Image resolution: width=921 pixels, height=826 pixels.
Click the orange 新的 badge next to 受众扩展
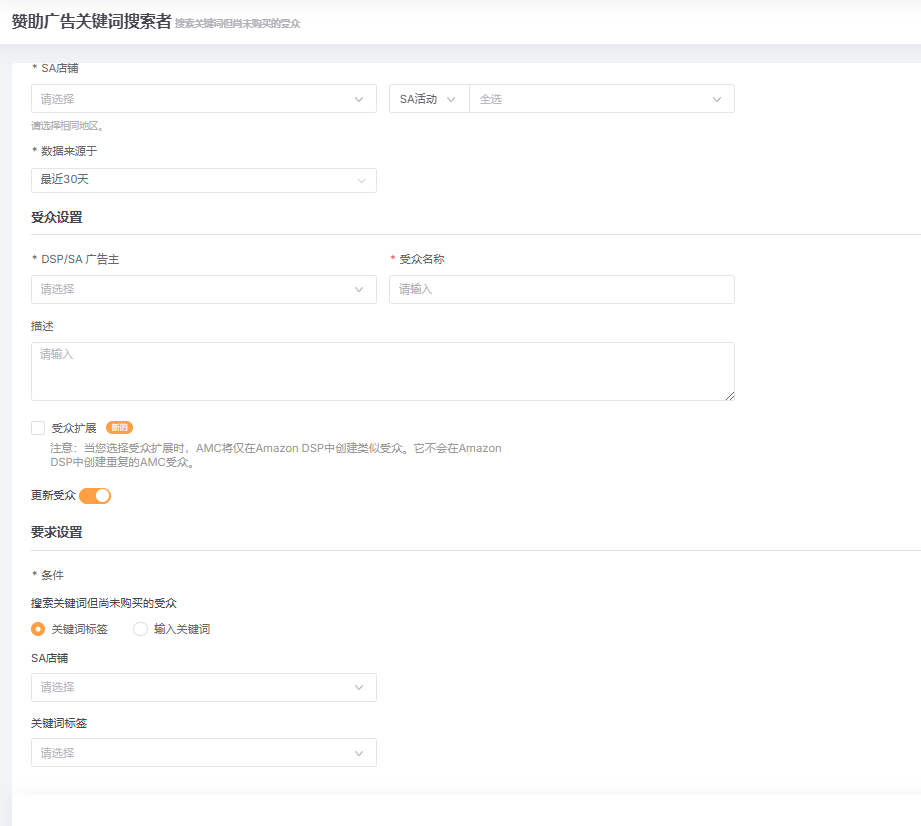click(118, 427)
